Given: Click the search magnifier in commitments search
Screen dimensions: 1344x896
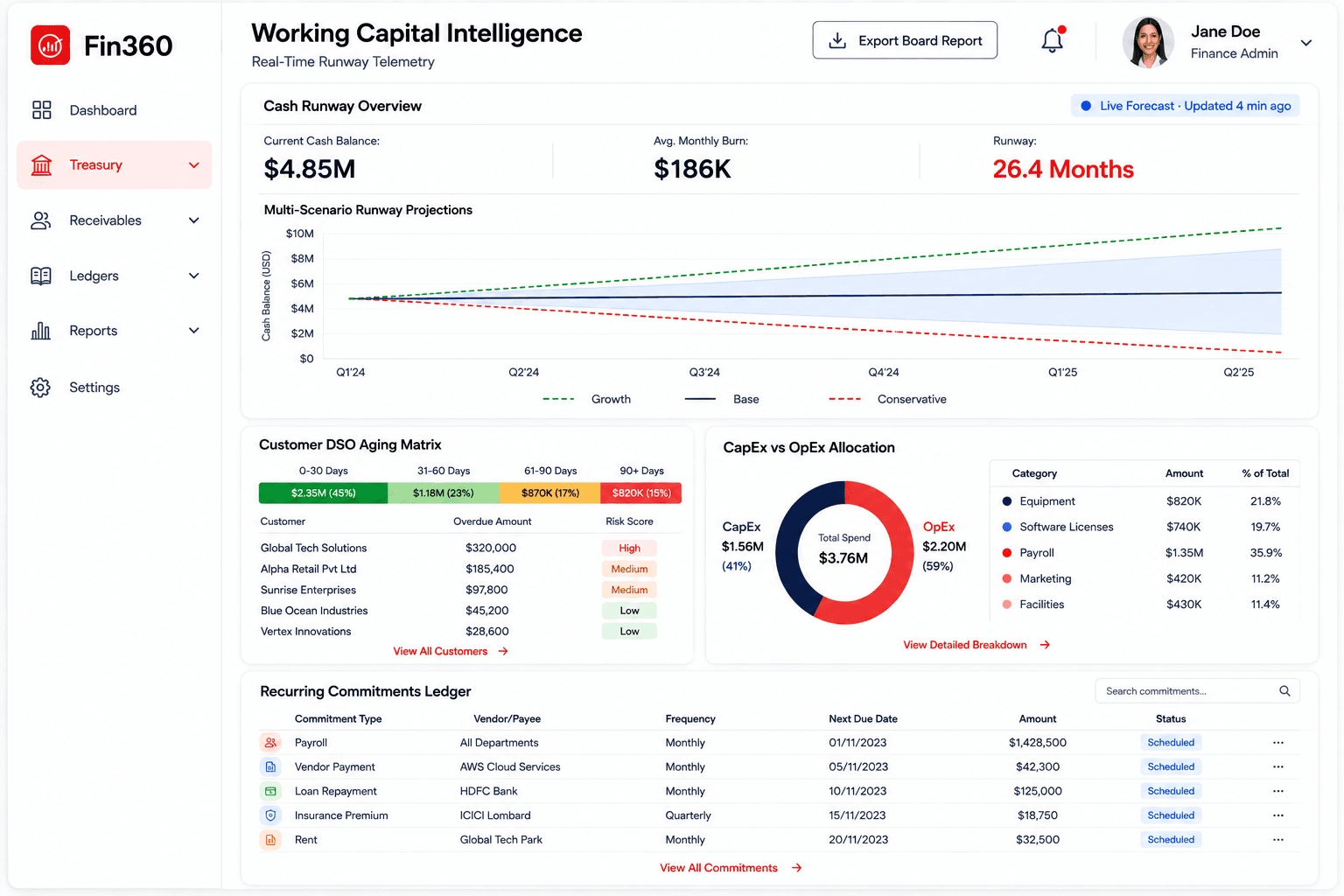Looking at the screenshot, I should [1284, 691].
